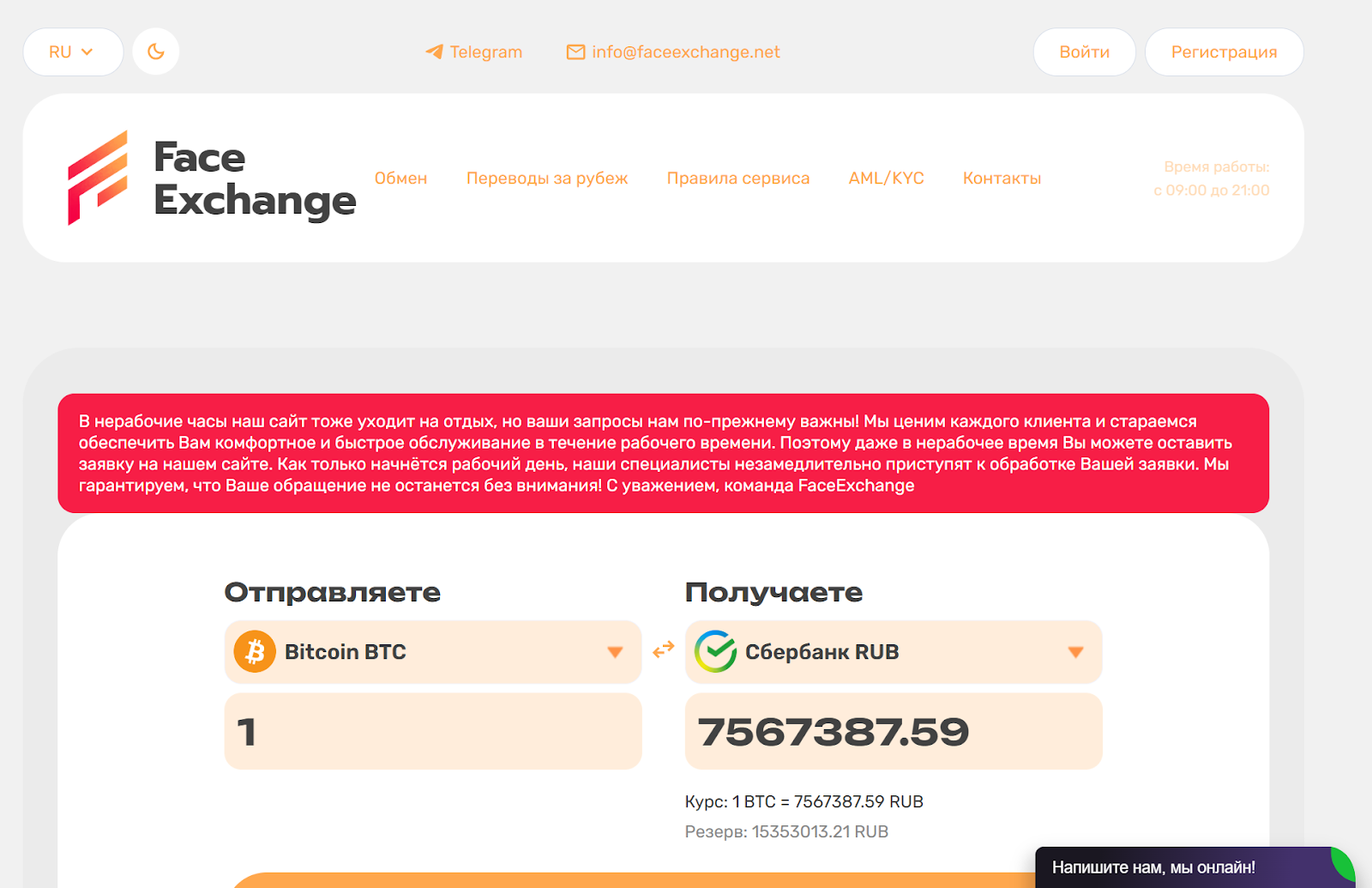1372x888 pixels.
Task: Open the Обмен menu item
Action: click(x=400, y=178)
